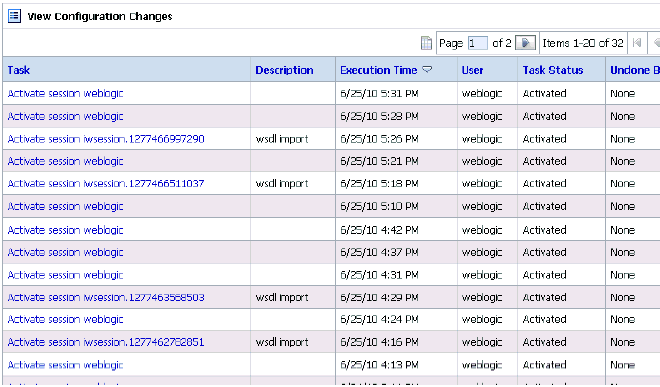The height and width of the screenshot is (387, 660).
Task: Click 'wsdl import' in the 5:18 PM row
Action: pos(282,184)
